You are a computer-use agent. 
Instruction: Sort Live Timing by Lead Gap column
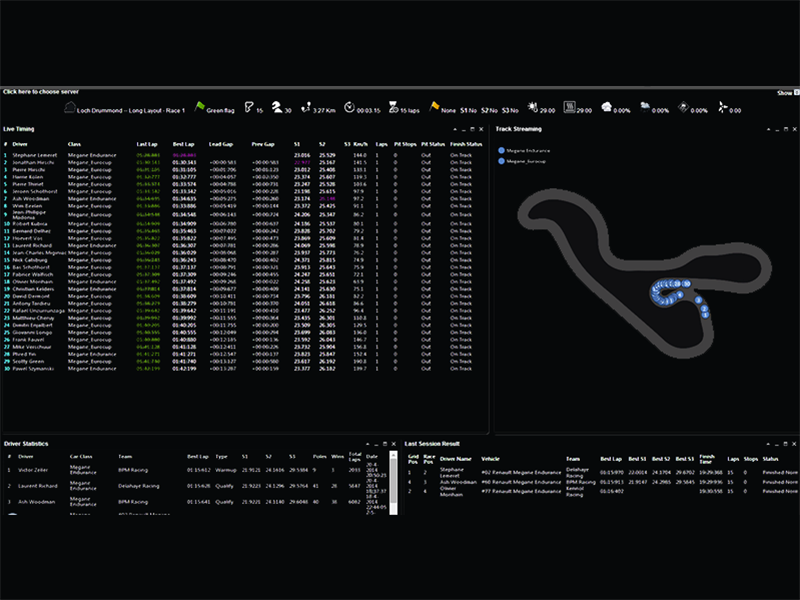click(222, 144)
